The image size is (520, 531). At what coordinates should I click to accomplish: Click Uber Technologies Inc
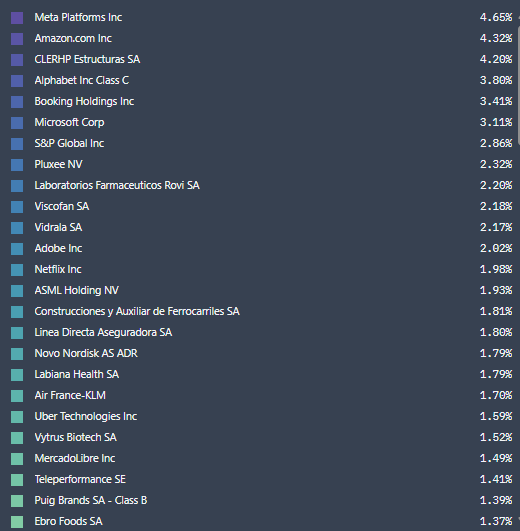(86, 416)
